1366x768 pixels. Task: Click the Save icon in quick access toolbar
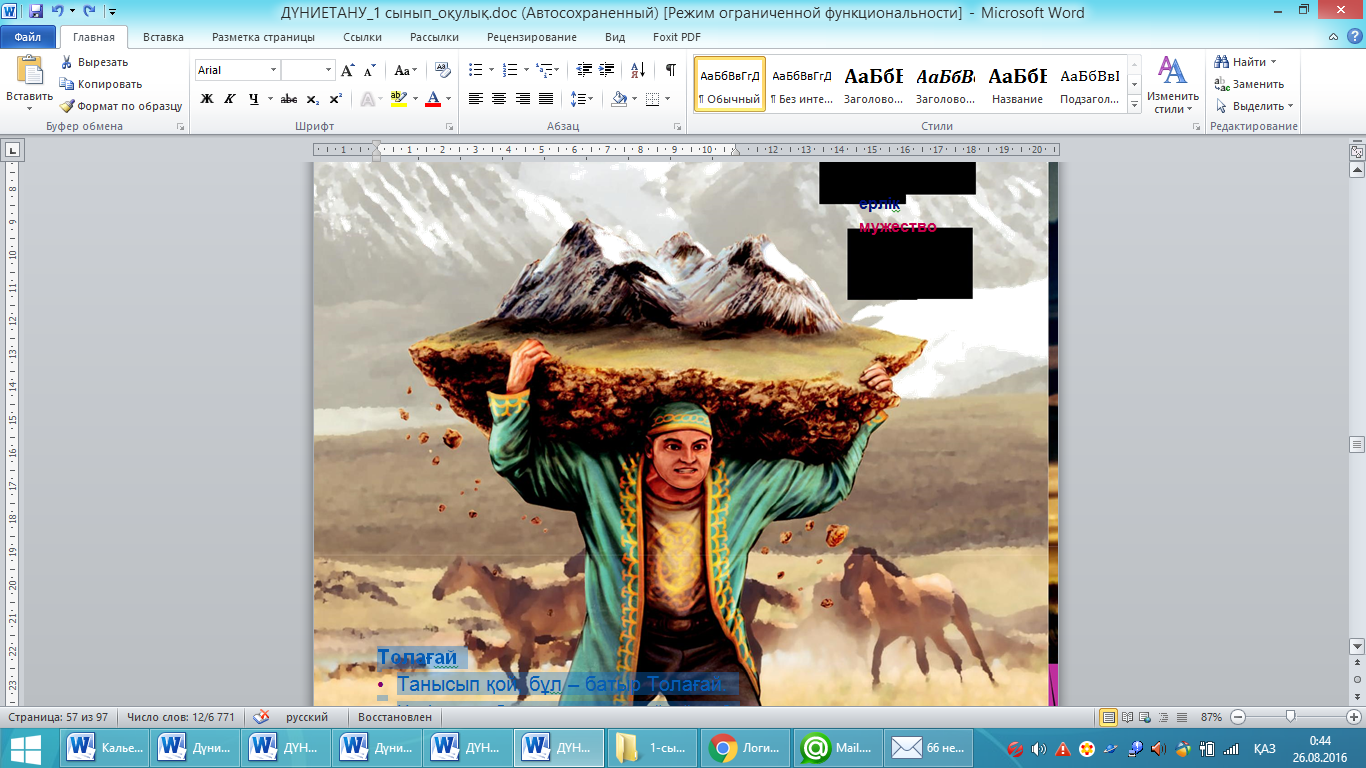click(36, 12)
